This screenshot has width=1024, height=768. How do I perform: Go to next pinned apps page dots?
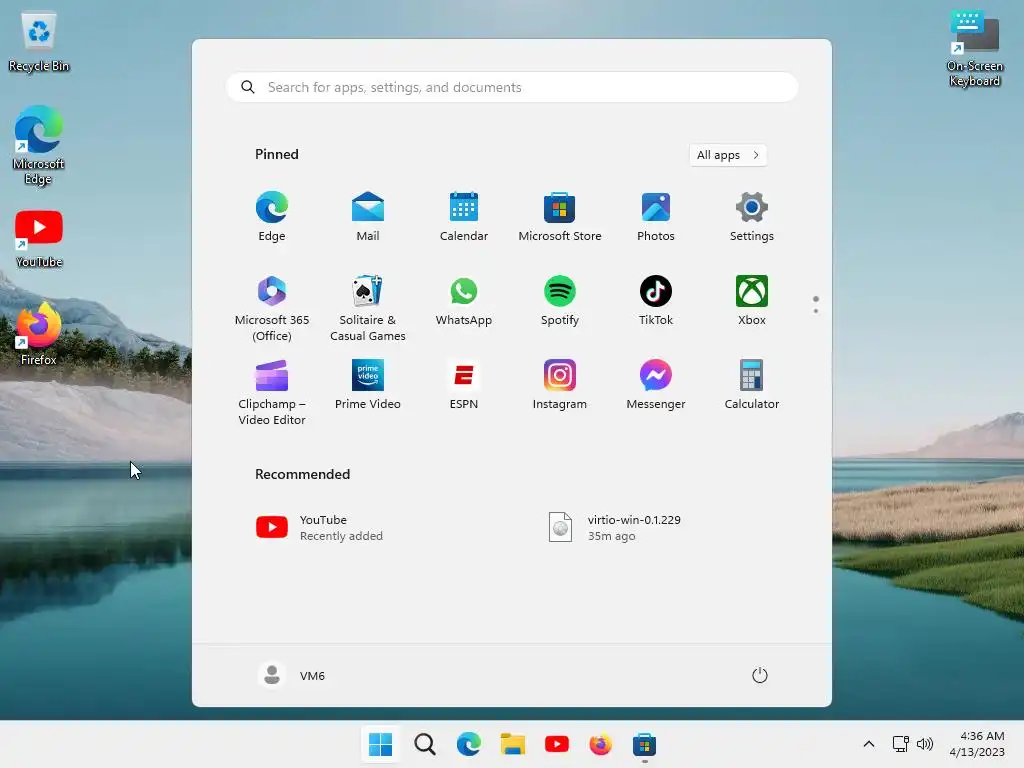[x=815, y=304]
